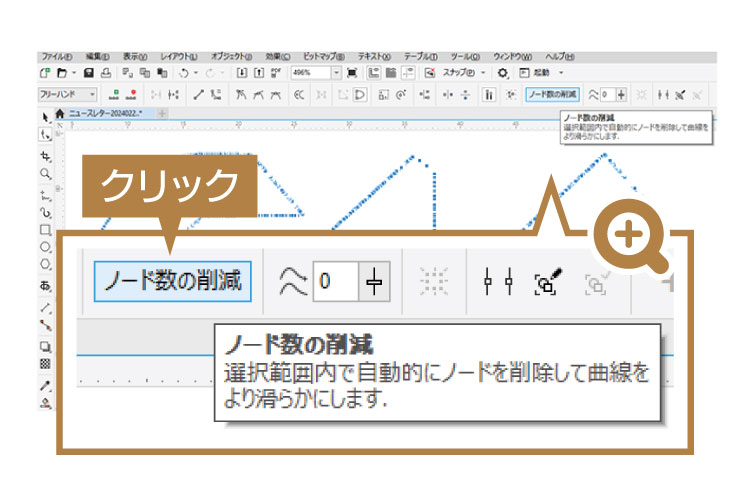Select the Transparency checkerboard tool

[45, 364]
